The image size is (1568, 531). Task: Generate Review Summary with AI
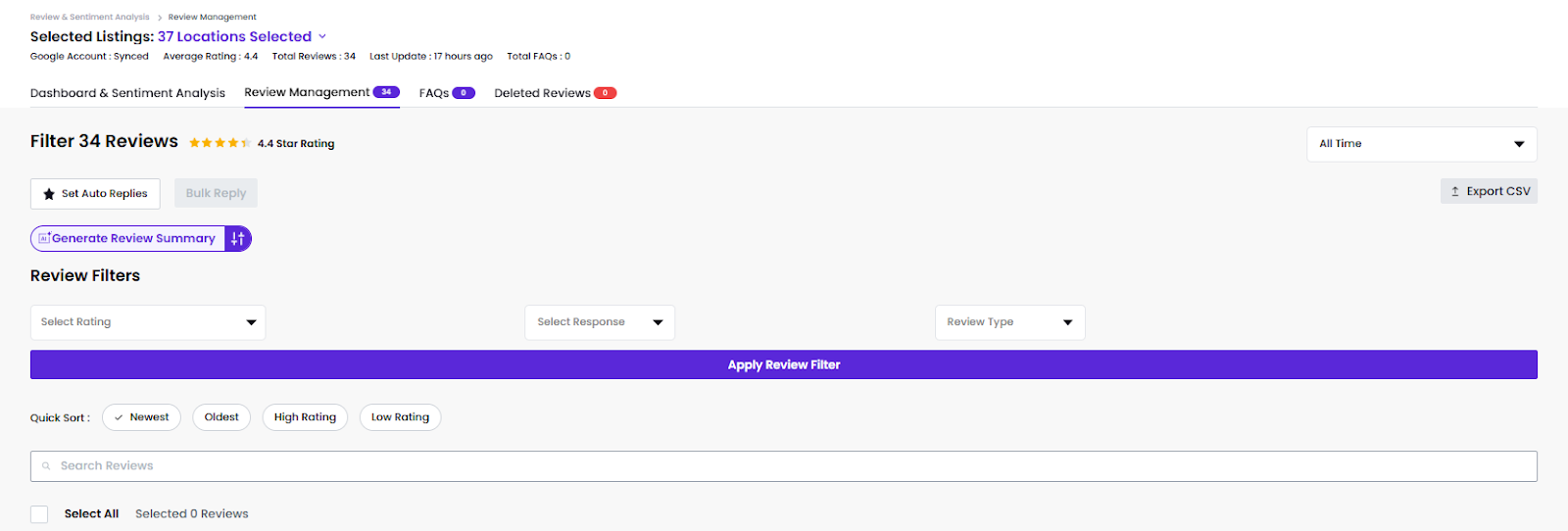point(128,238)
